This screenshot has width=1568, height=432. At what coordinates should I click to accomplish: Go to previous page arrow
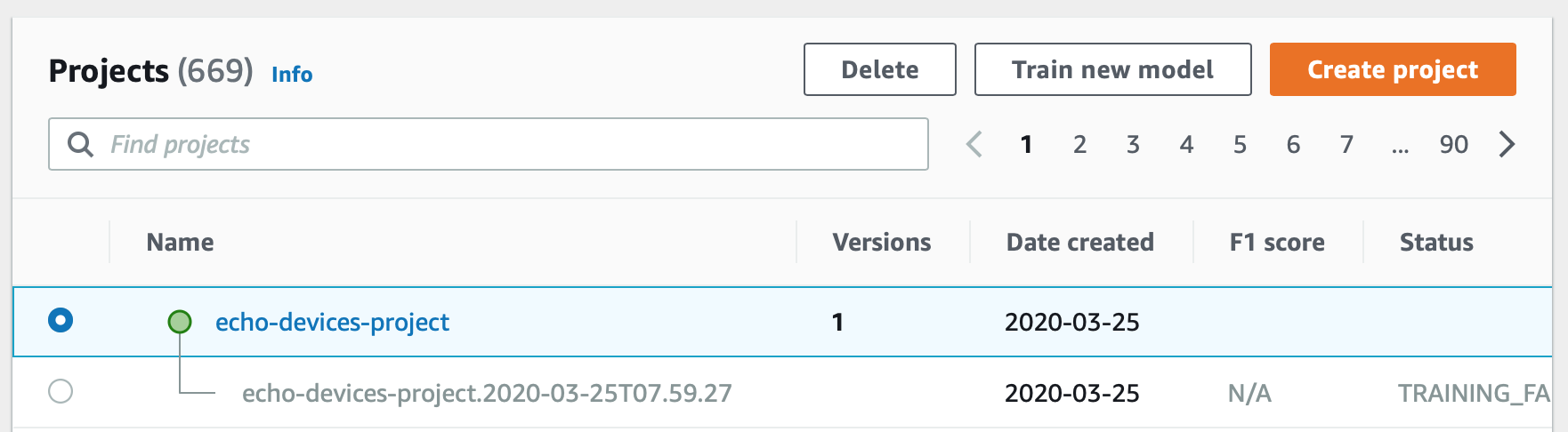coord(974,144)
